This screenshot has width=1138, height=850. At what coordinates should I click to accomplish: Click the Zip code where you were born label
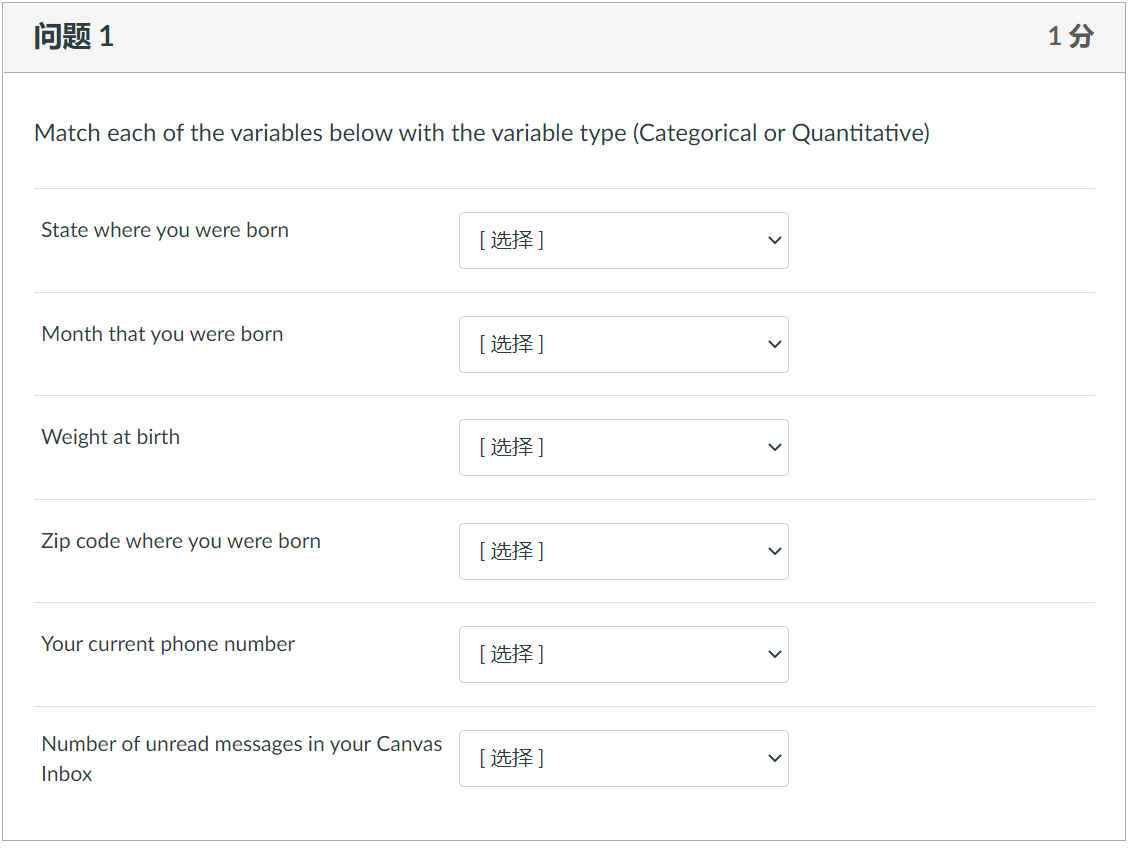(x=181, y=542)
